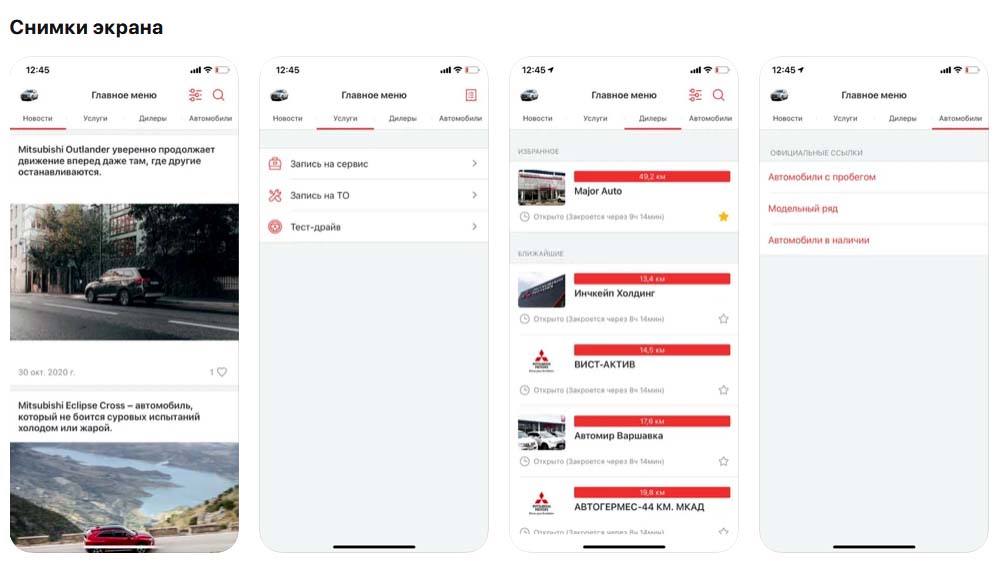Like the Outlander news with heart icon
The height and width of the screenshot is (562, 1003).
(x=222, y=371)
